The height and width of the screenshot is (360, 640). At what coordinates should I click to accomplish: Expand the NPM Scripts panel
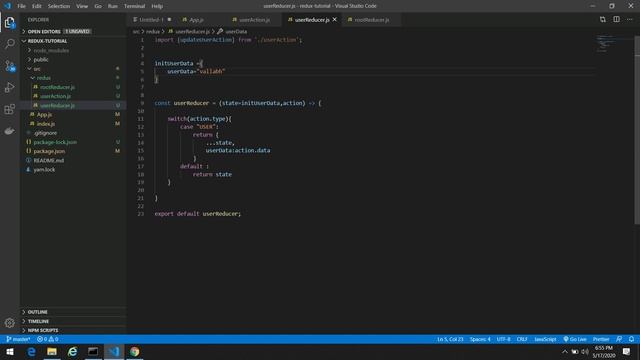[x=73, y=330]
